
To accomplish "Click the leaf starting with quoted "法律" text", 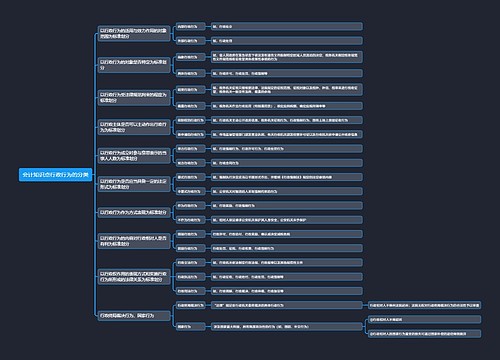I will click(287, 305).
